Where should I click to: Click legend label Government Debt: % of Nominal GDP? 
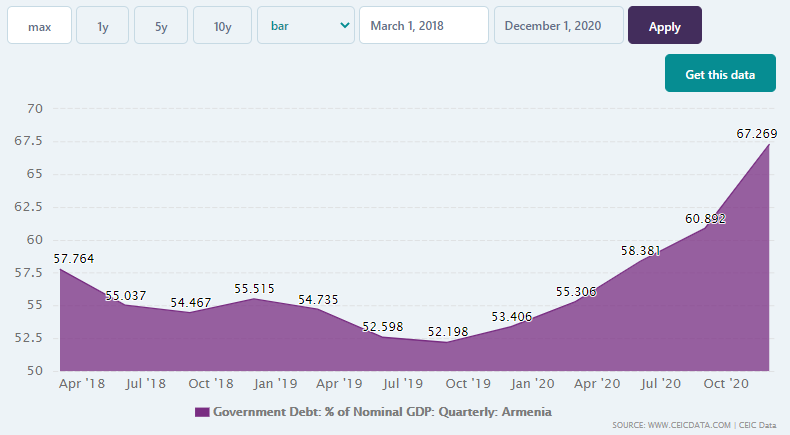382,412
